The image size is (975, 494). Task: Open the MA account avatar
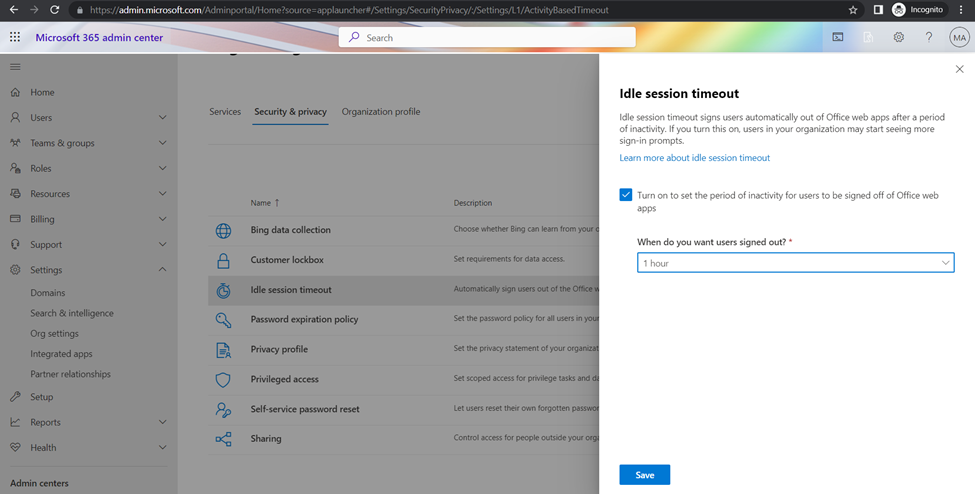tap(959, 37)
